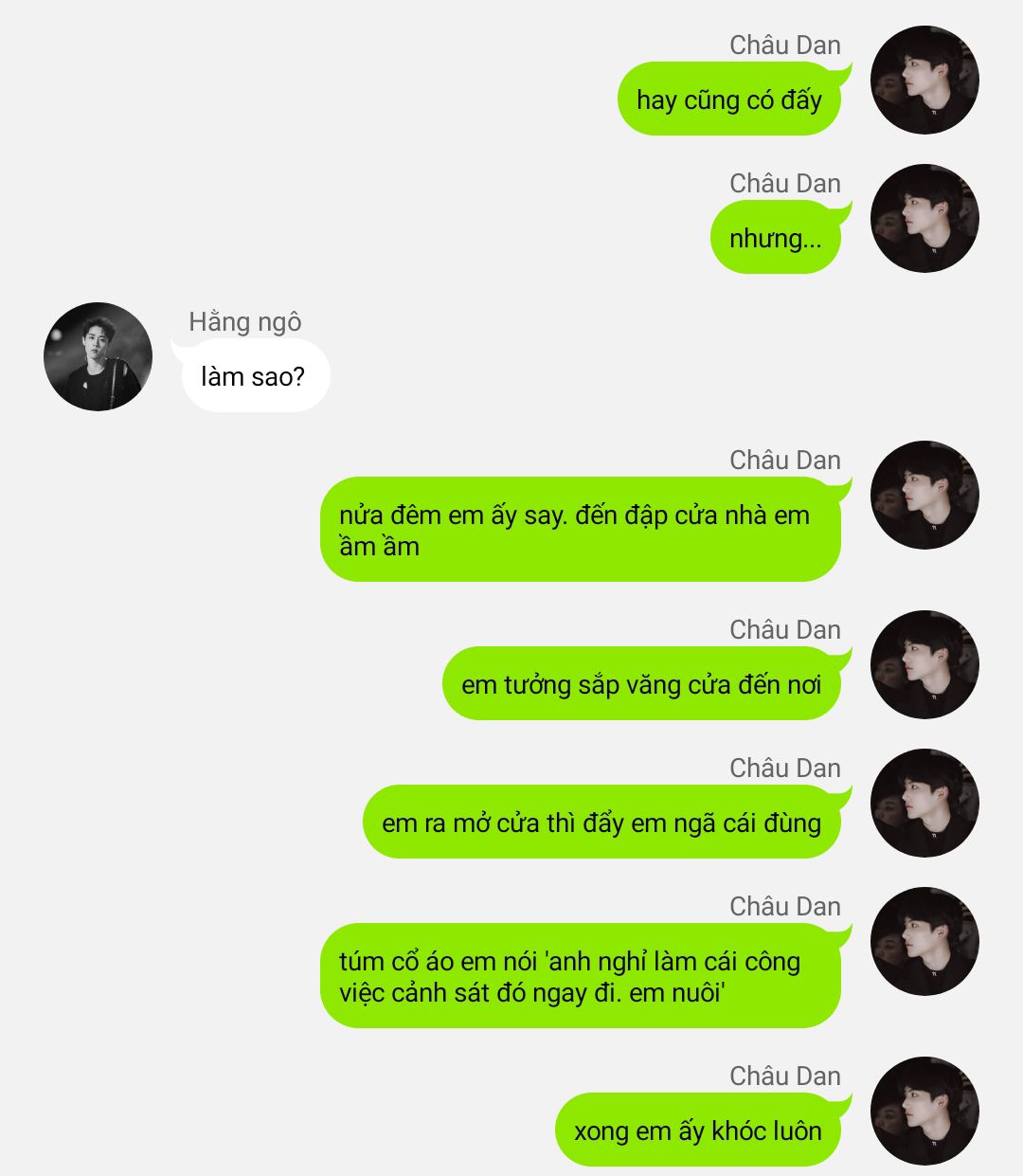Click 'Châu Dan' name above first message
The width and height of the screenshot is (1023, 1176).
785,45
